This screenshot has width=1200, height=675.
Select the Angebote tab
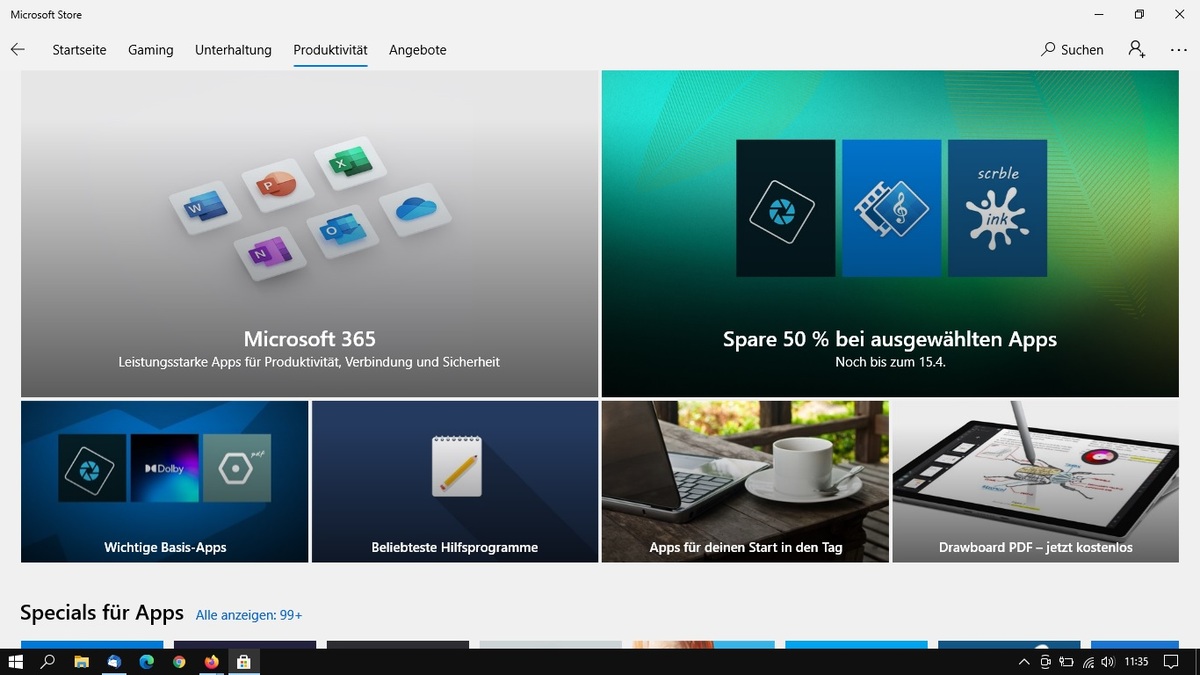417,50
